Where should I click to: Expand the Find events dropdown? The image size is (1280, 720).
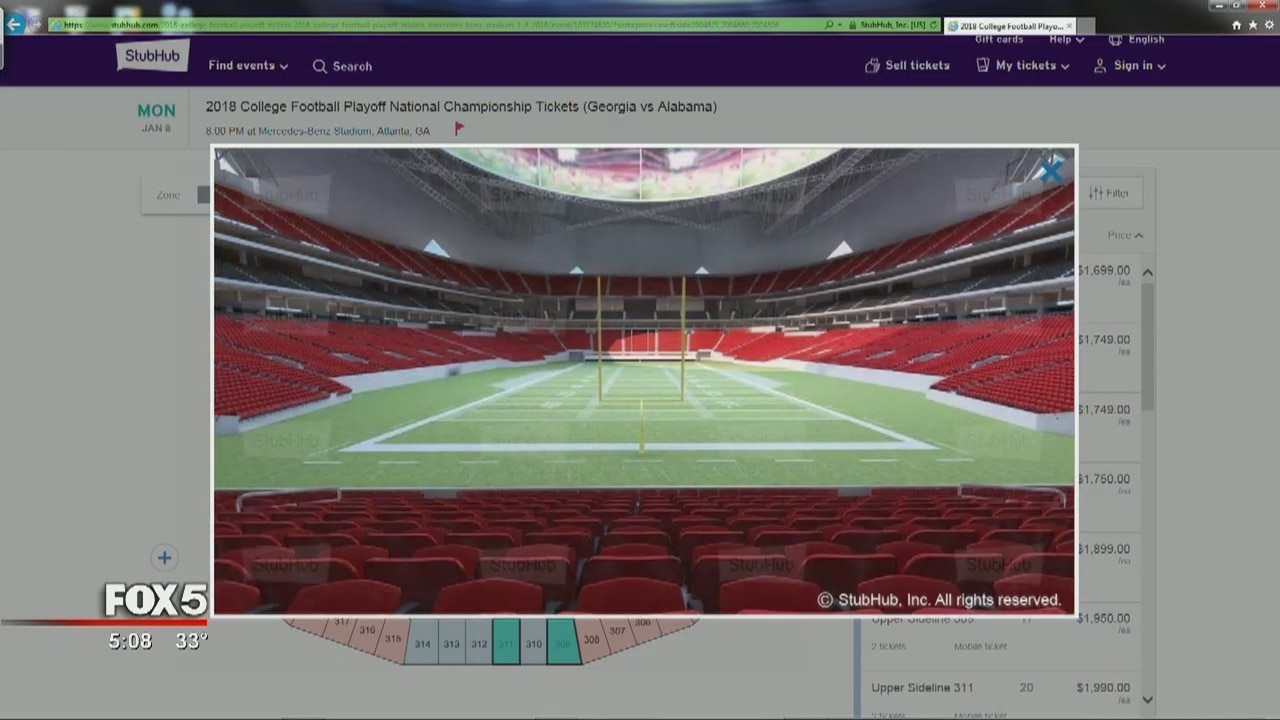coord(248,66)
